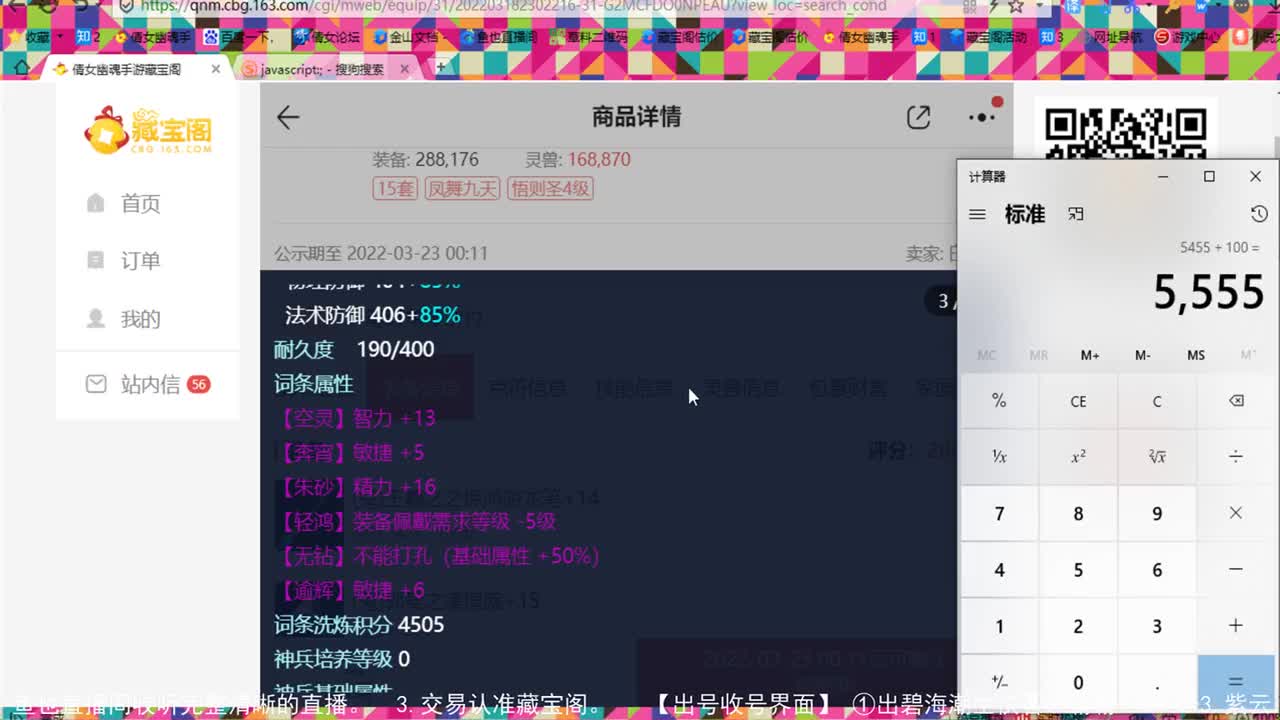1280x720 pixels.
Task: Click calculator M- memory subtract
Action: coord(1143,355)
